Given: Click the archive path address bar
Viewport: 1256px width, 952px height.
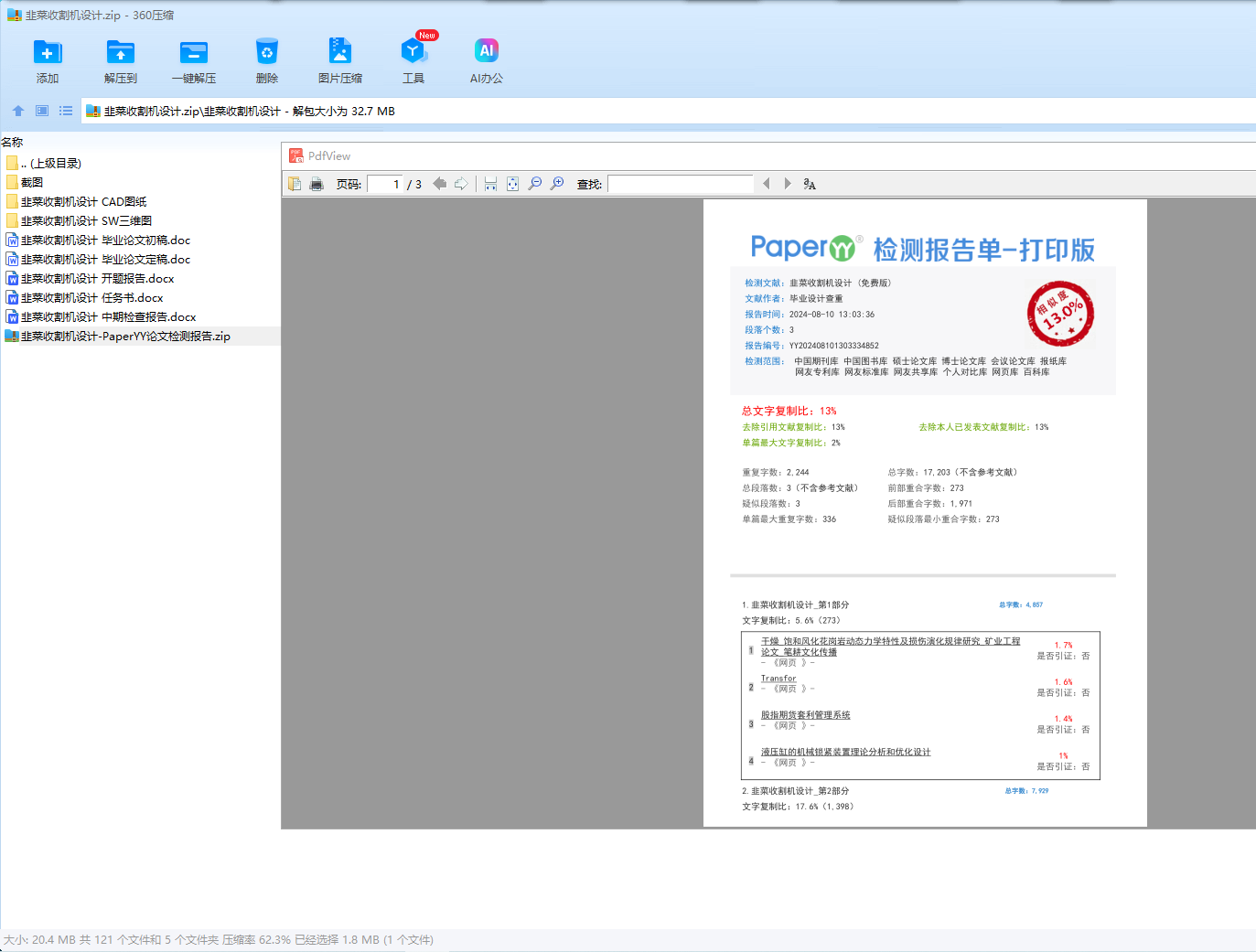Looking at the screenshot, I should (x=668, y=112).
